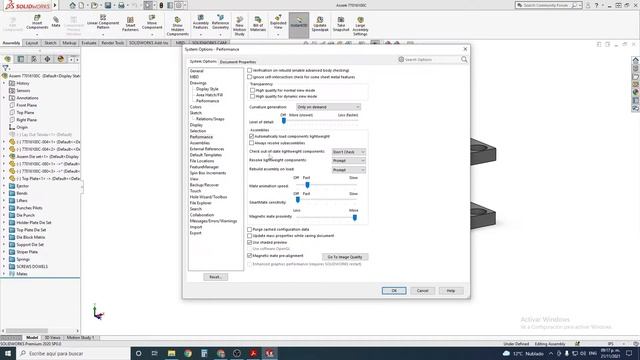Click the New document icon
The width and height of the screenshot is (640, 360).
81,5
